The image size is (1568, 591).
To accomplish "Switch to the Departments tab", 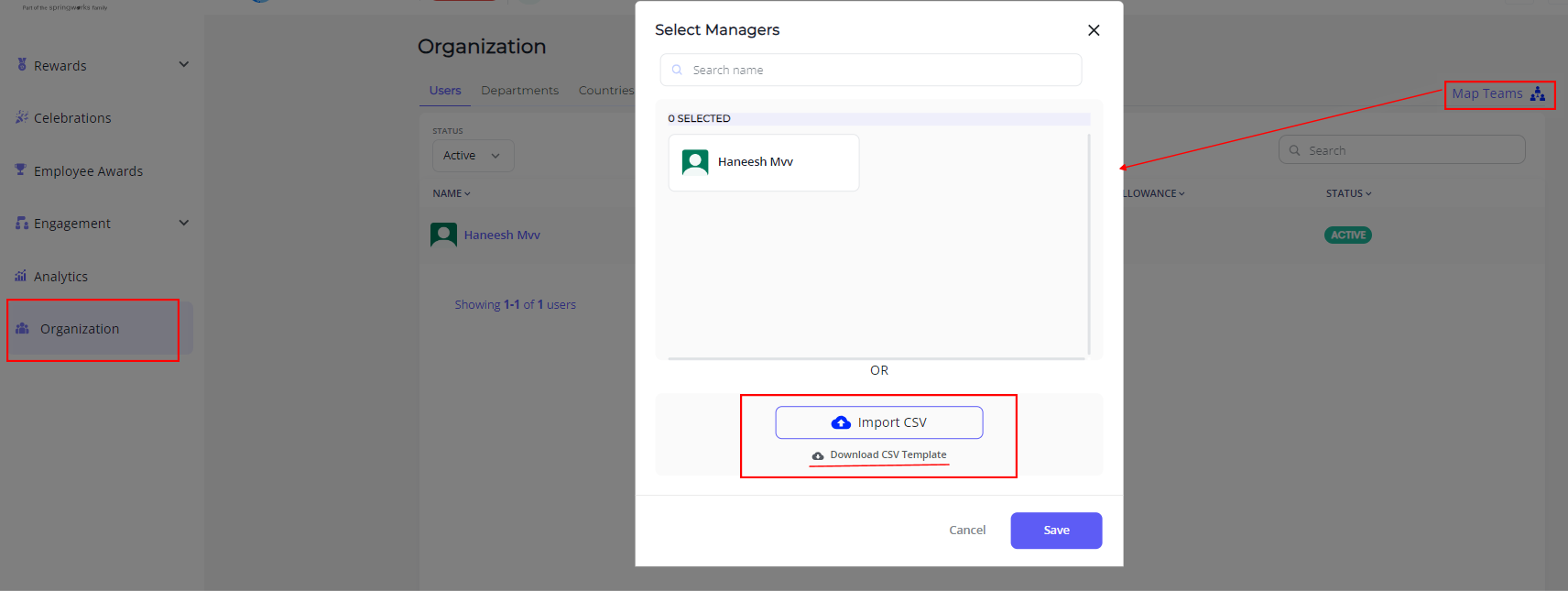I will pos(519,91).
